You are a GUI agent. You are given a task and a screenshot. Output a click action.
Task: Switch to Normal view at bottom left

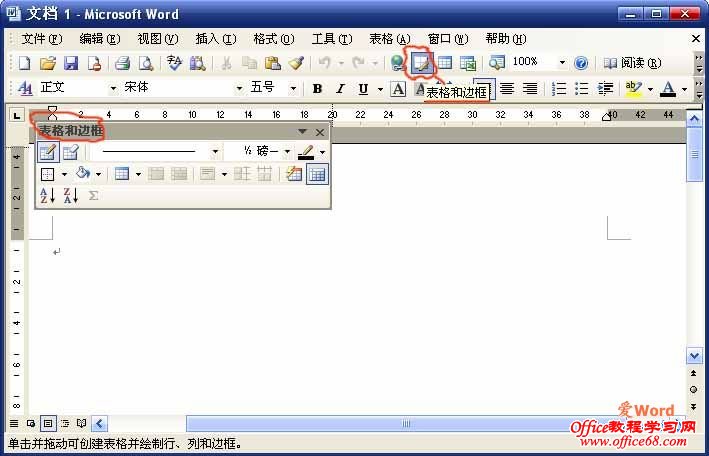(x=14, y=424)
